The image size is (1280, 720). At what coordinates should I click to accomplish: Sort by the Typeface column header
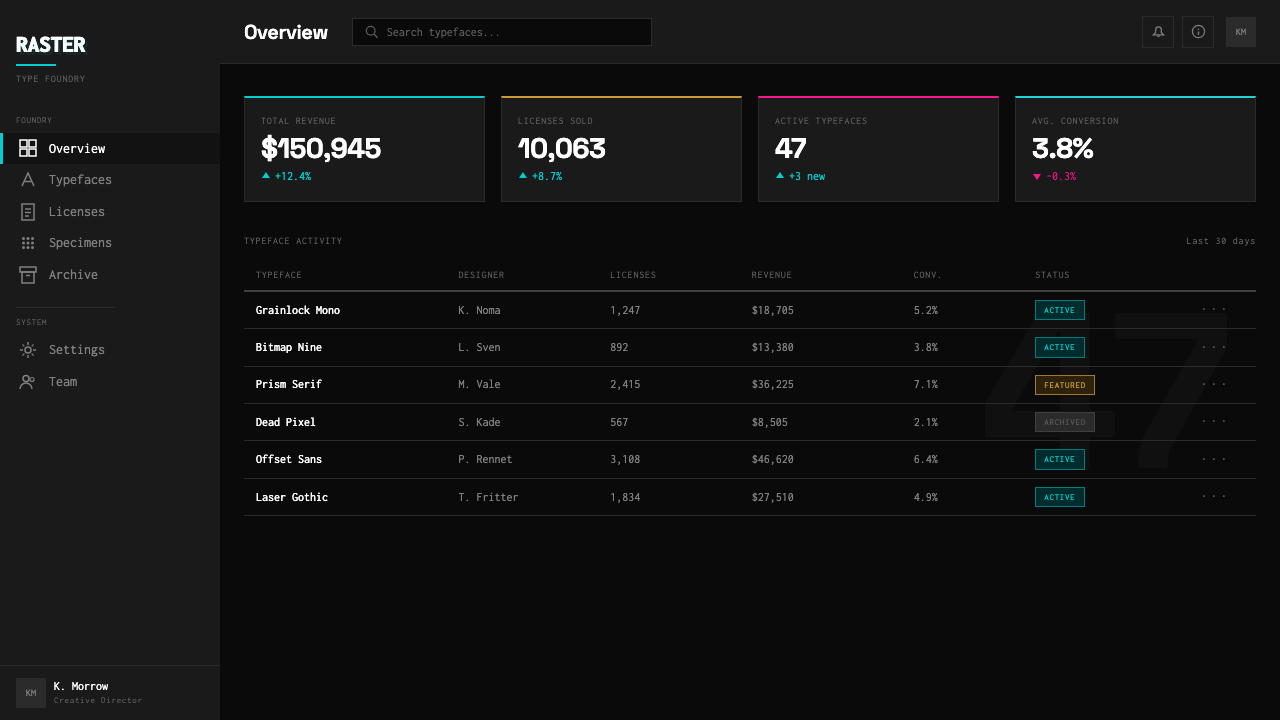coord(279,275)
